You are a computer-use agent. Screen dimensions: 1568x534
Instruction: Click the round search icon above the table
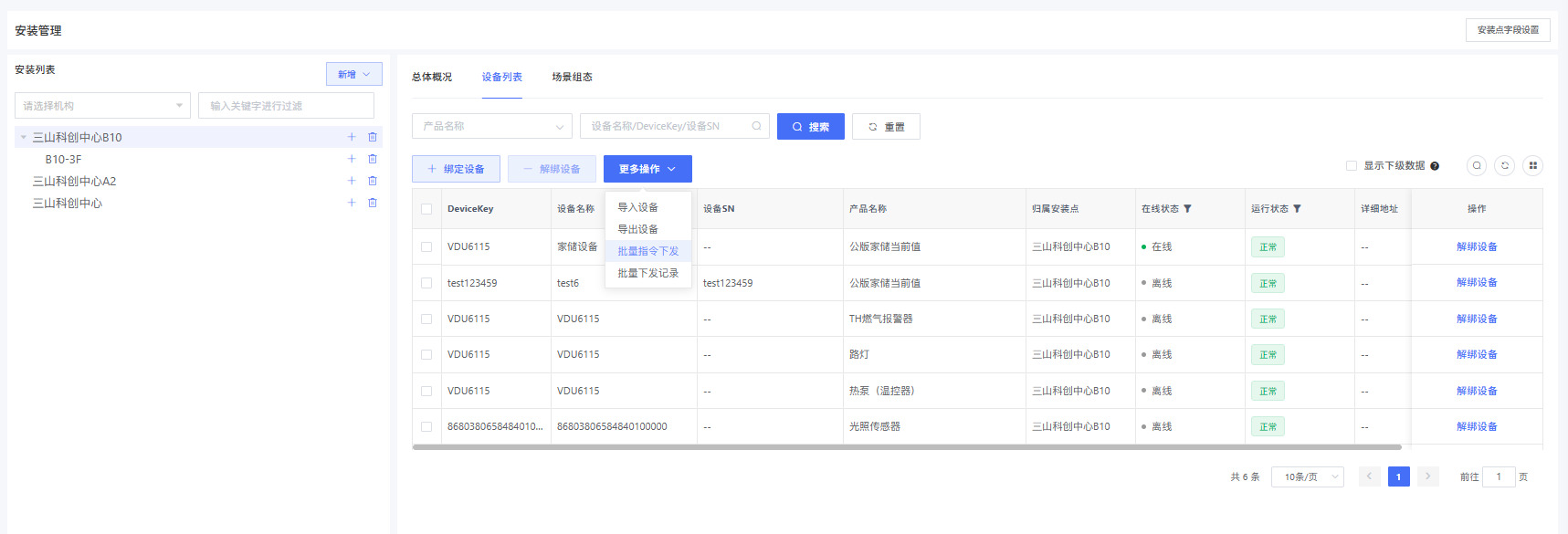1477,165
